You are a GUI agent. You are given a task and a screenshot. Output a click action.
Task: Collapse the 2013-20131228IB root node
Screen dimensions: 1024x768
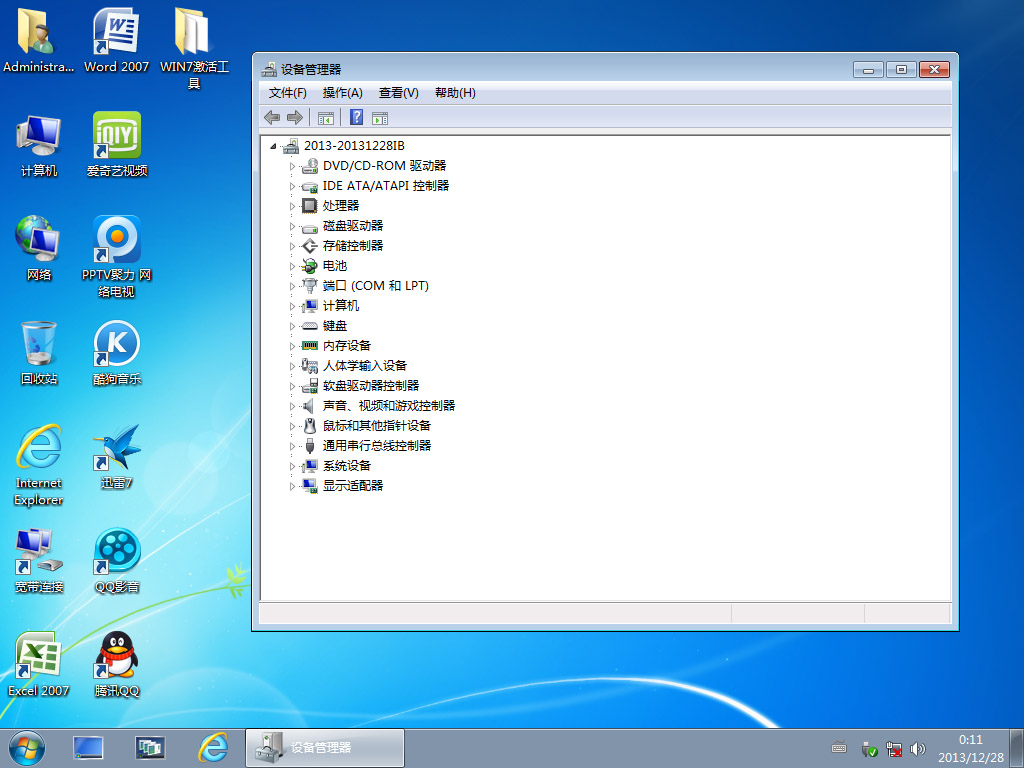(273, 146)
